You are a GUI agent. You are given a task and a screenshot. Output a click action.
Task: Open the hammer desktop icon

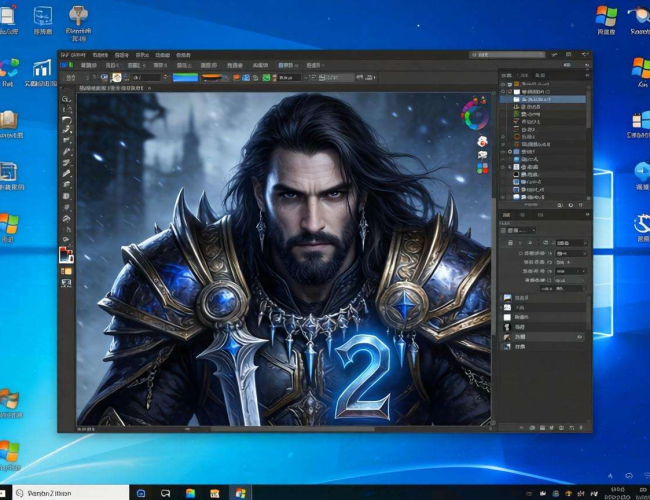click(x=78, y=24)
